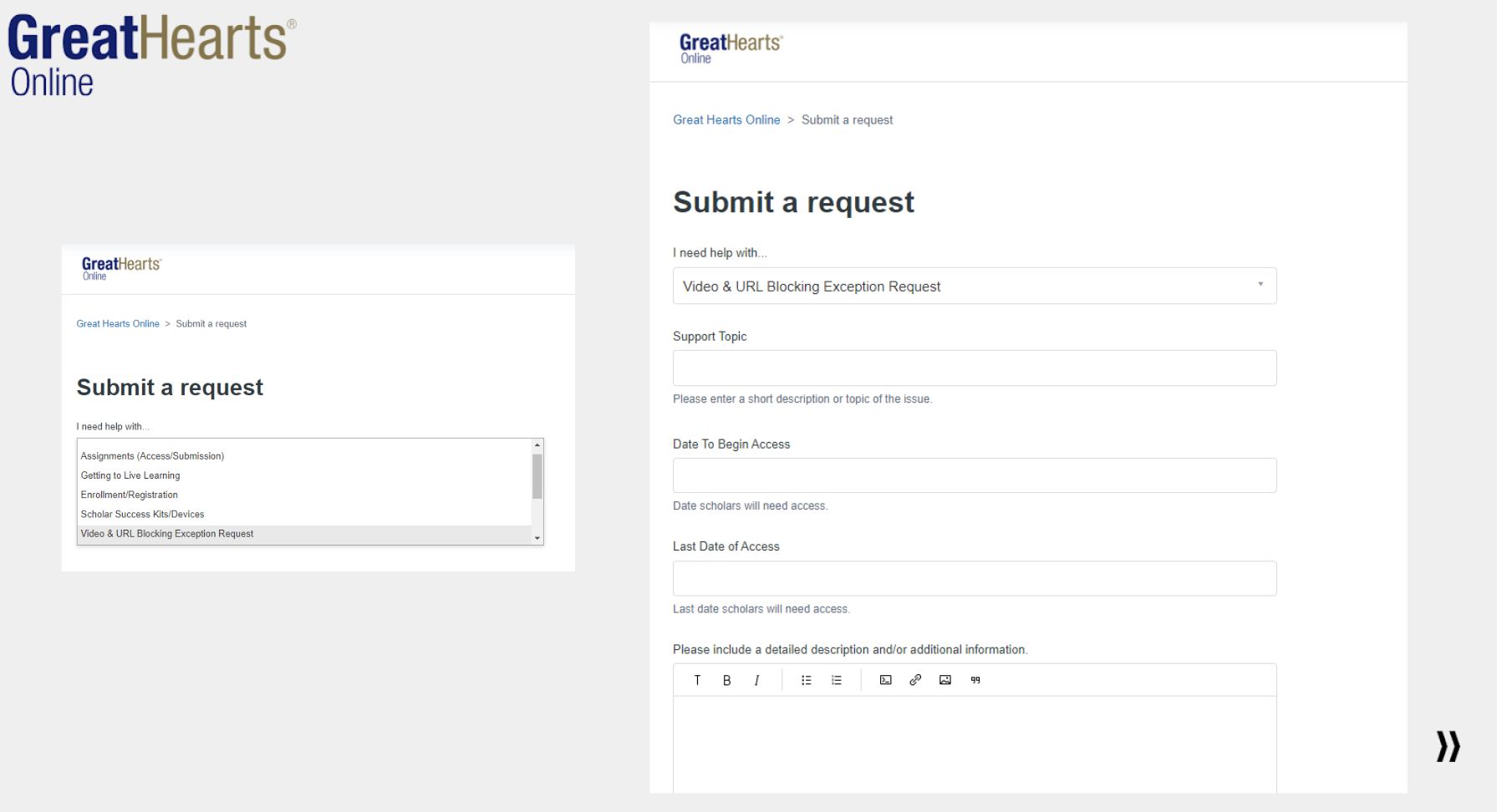Toggle italic formatting in the editor

pyautogui.click(x=756, y=680)
